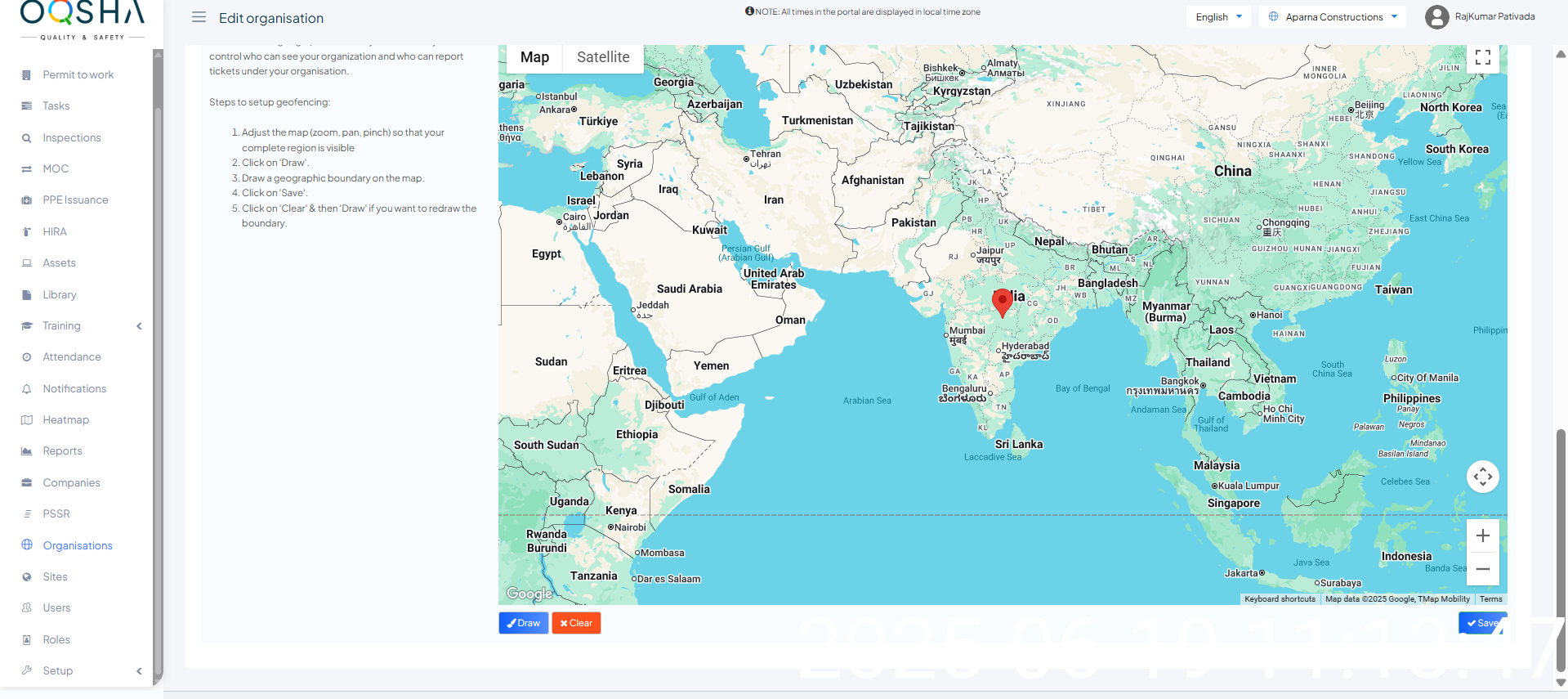Viewport: 1568px width, 699px height.
Task: Open Aparna Constructions organisation dropdown
Action: 1333,17
